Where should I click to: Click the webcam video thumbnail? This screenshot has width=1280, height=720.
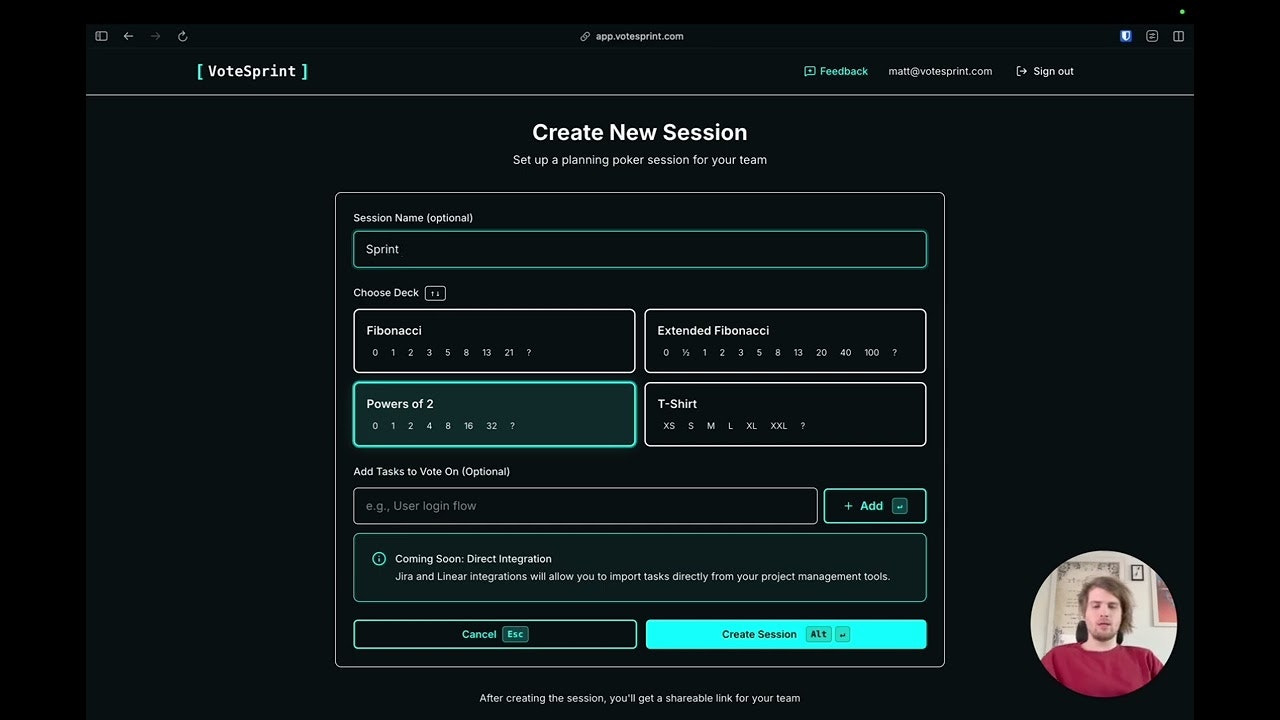coord(1104,624)
